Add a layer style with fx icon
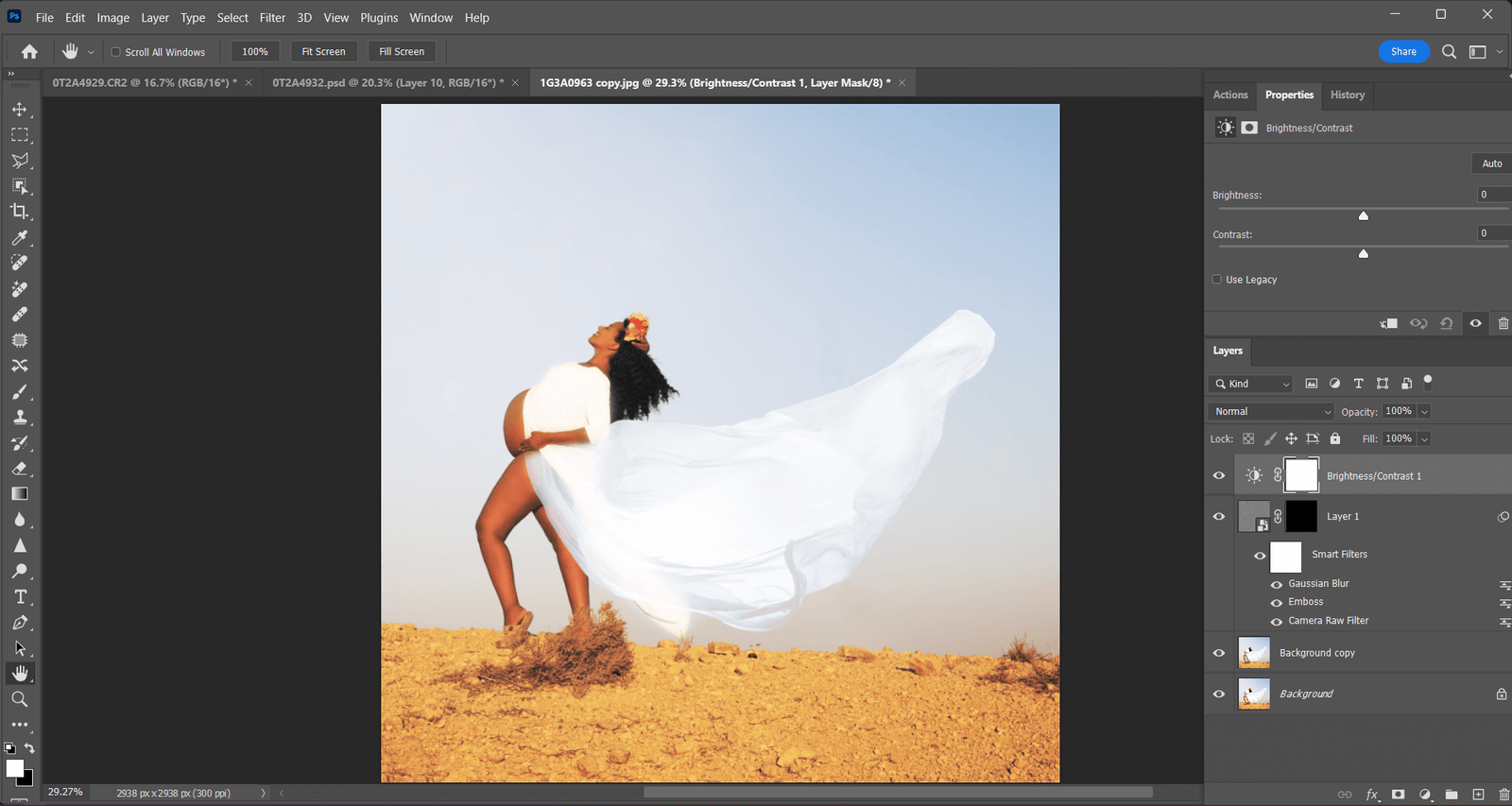Image resolution: width=1512 pixels, height=806 pixels. (x=1372, y=795)
